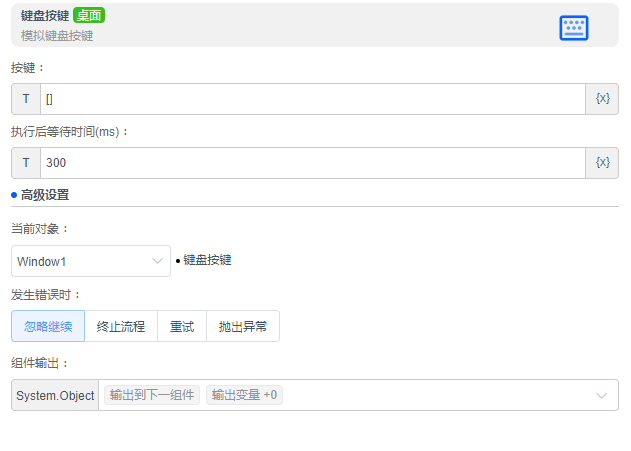Click the 输出到下一组件 tag
The width and height of the screenshot is (631, 451).
pyautogui.click(x=152, y=395)
